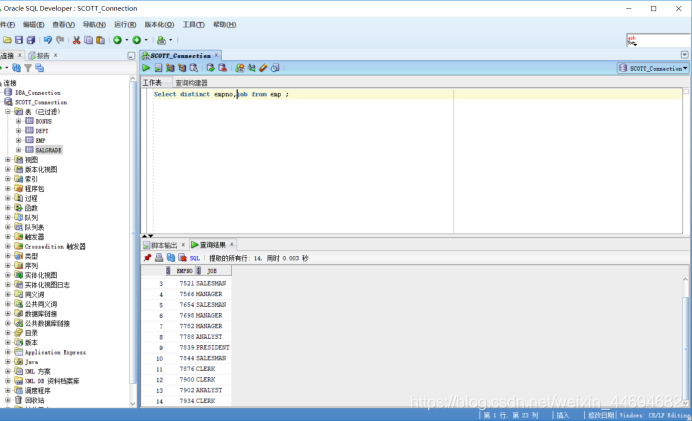
Task: Click the Save All icon
Action: pyautogui.click(x=31, y=40)
